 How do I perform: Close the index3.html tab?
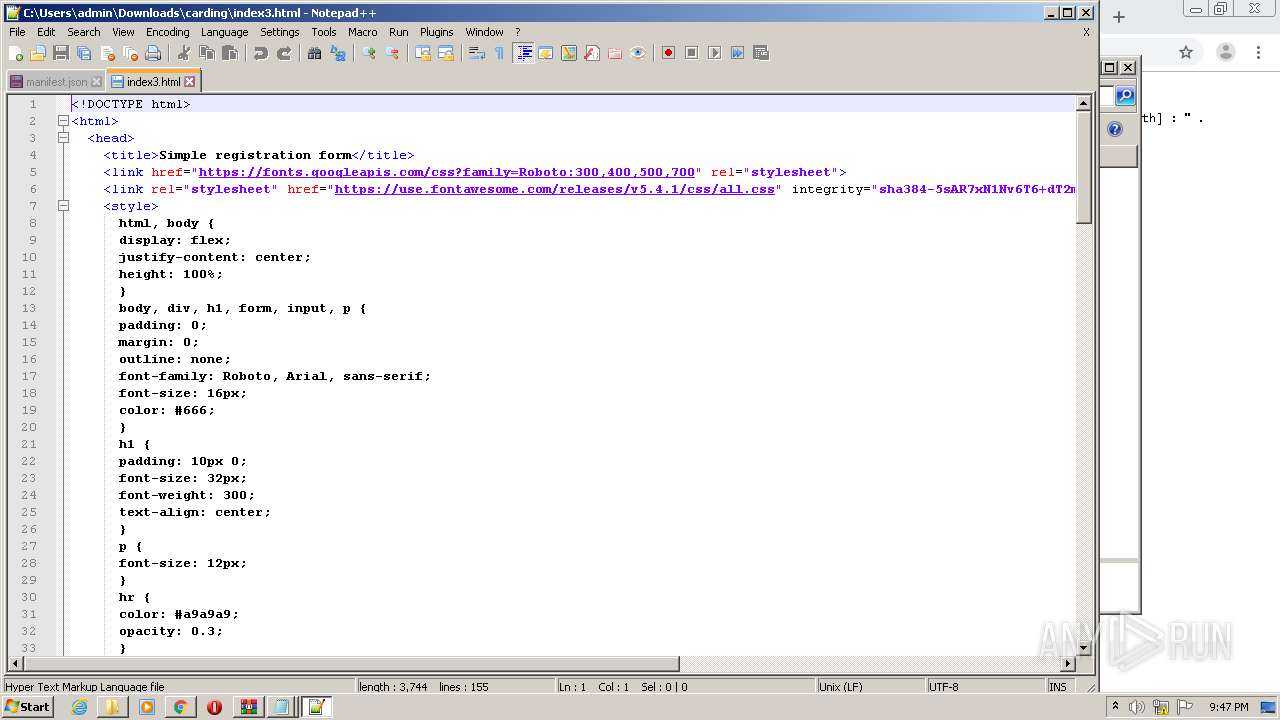[x=189, y=82]
